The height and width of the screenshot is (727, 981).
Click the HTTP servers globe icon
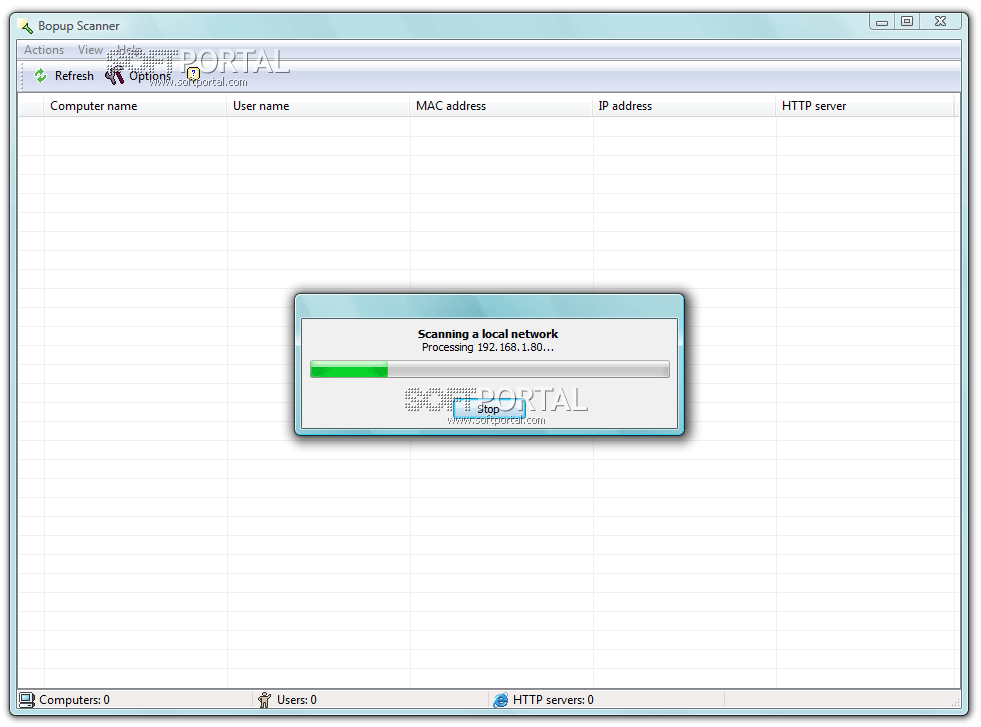pos(501,700)
